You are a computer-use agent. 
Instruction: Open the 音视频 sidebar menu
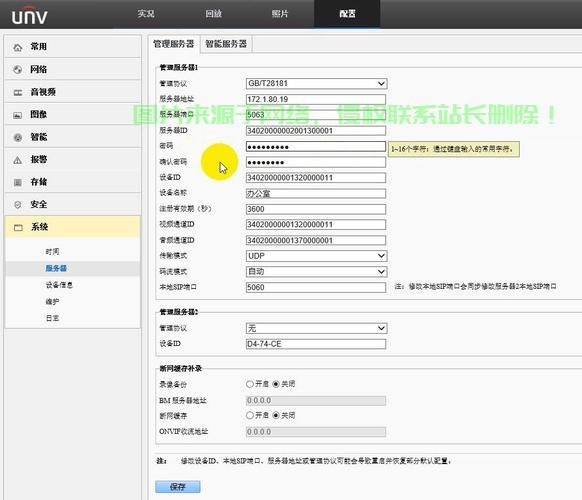click(x=73, y=92)
